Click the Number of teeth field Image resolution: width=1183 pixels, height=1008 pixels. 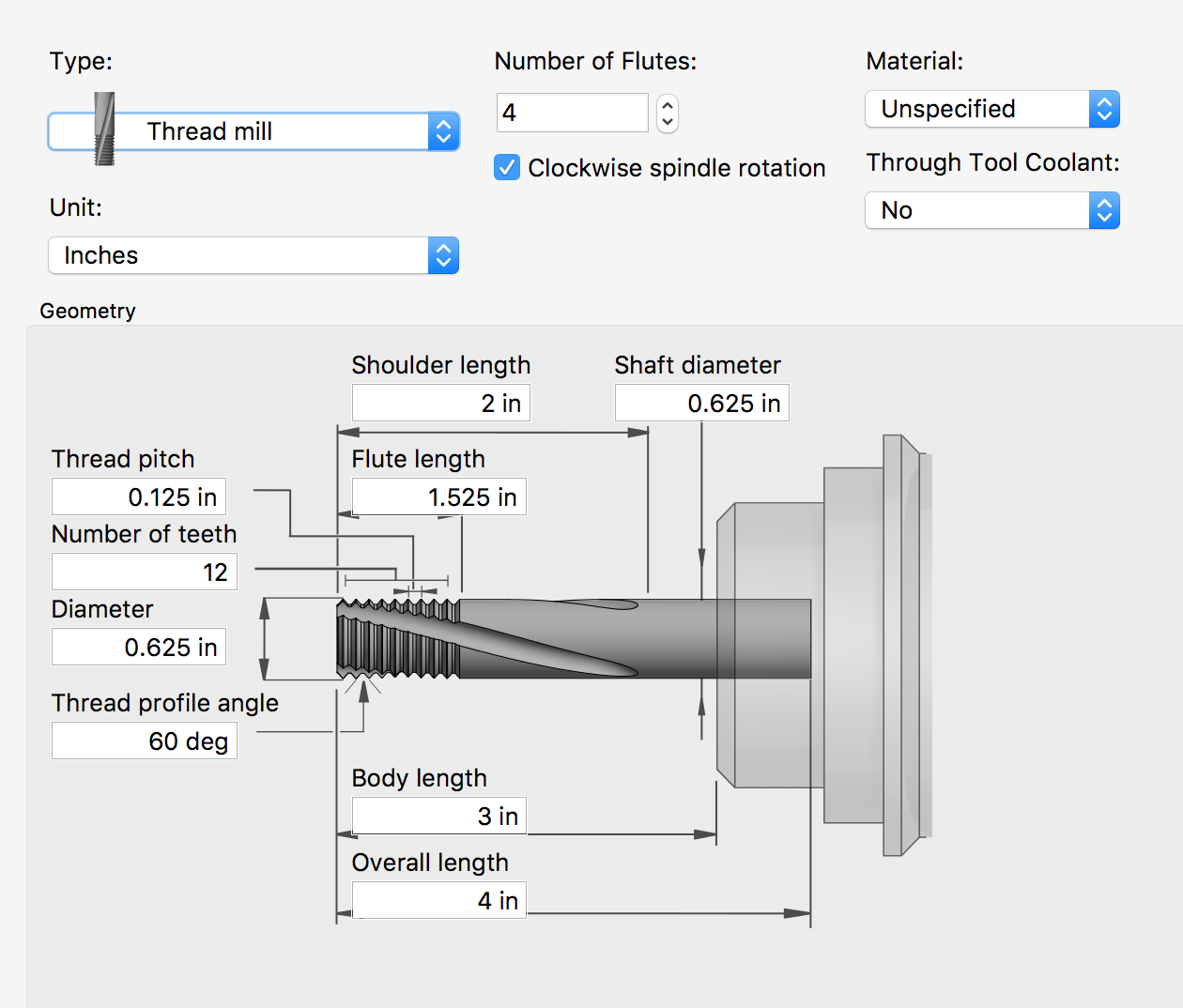point(144,573)
